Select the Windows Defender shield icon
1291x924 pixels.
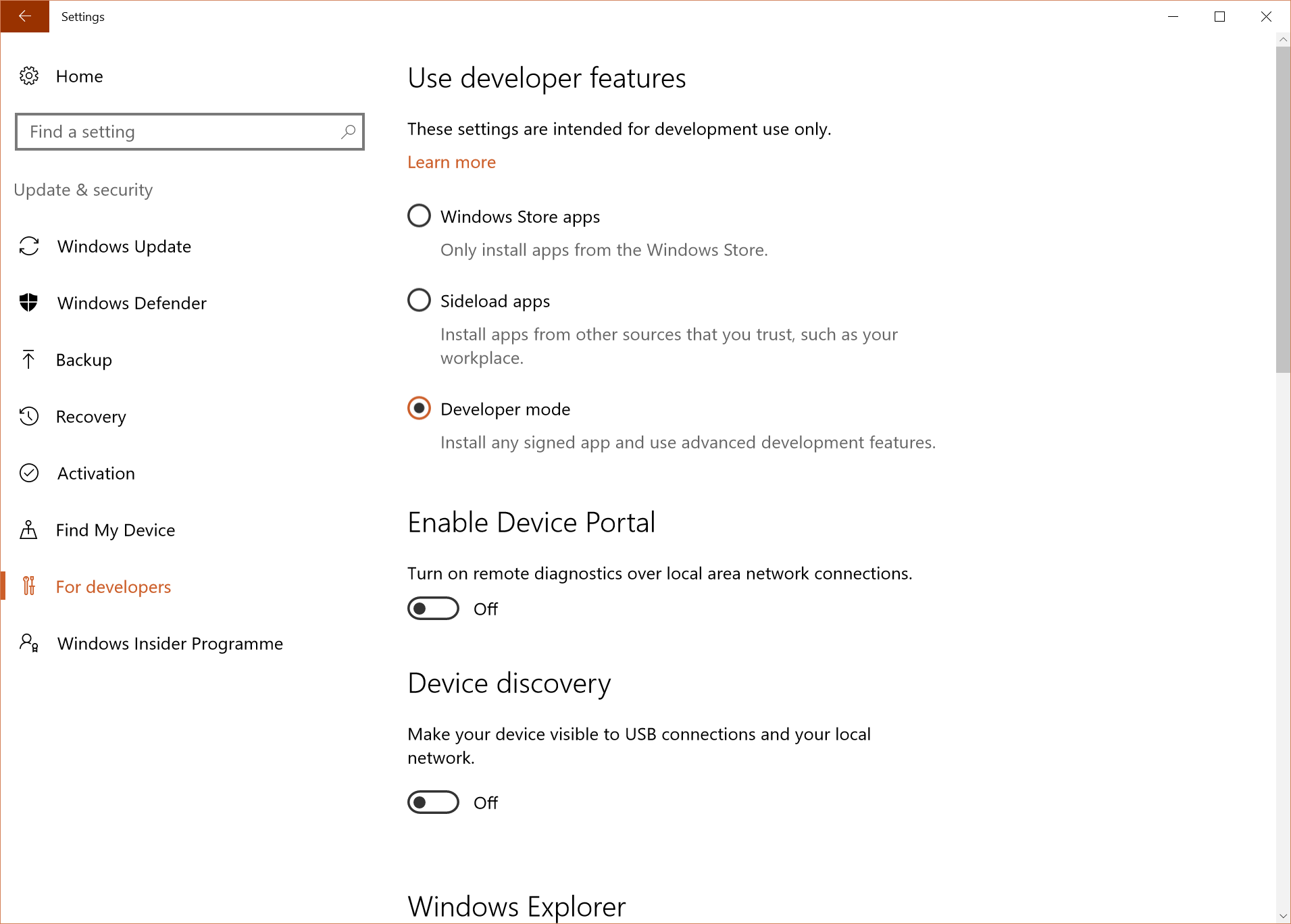(x=28, y=303)
